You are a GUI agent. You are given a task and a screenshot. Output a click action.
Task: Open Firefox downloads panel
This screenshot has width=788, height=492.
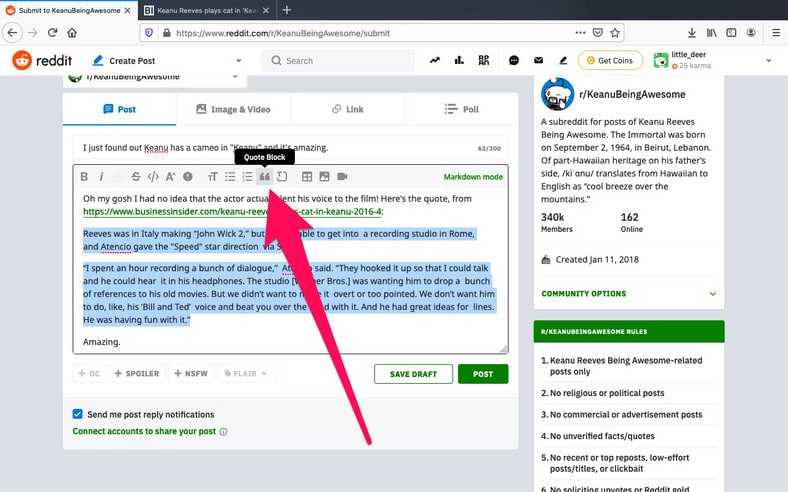(x=692, y=33)
